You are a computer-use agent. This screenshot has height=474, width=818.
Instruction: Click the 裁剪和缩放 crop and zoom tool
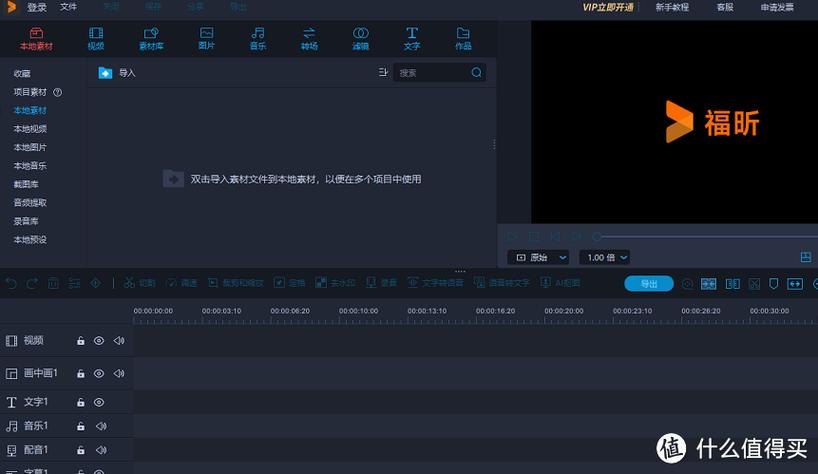pos(235,283)
